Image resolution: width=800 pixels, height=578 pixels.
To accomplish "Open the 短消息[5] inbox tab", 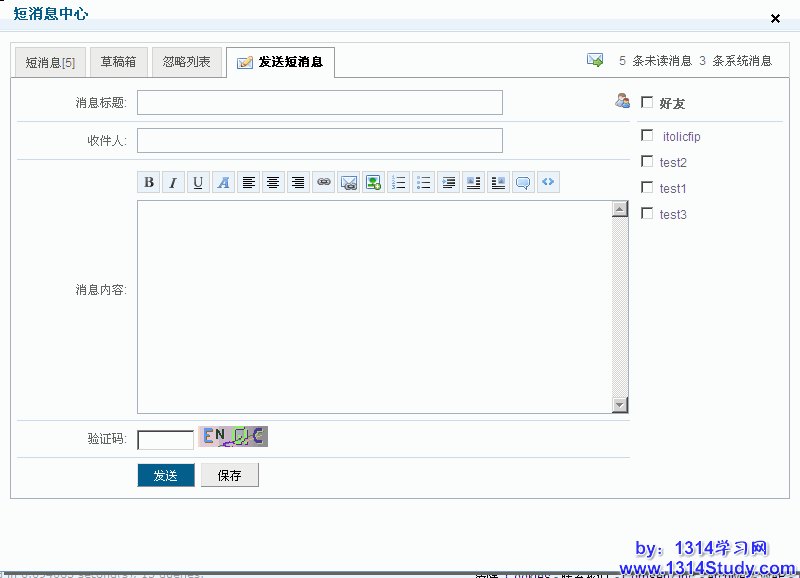I will coord(50,62).
